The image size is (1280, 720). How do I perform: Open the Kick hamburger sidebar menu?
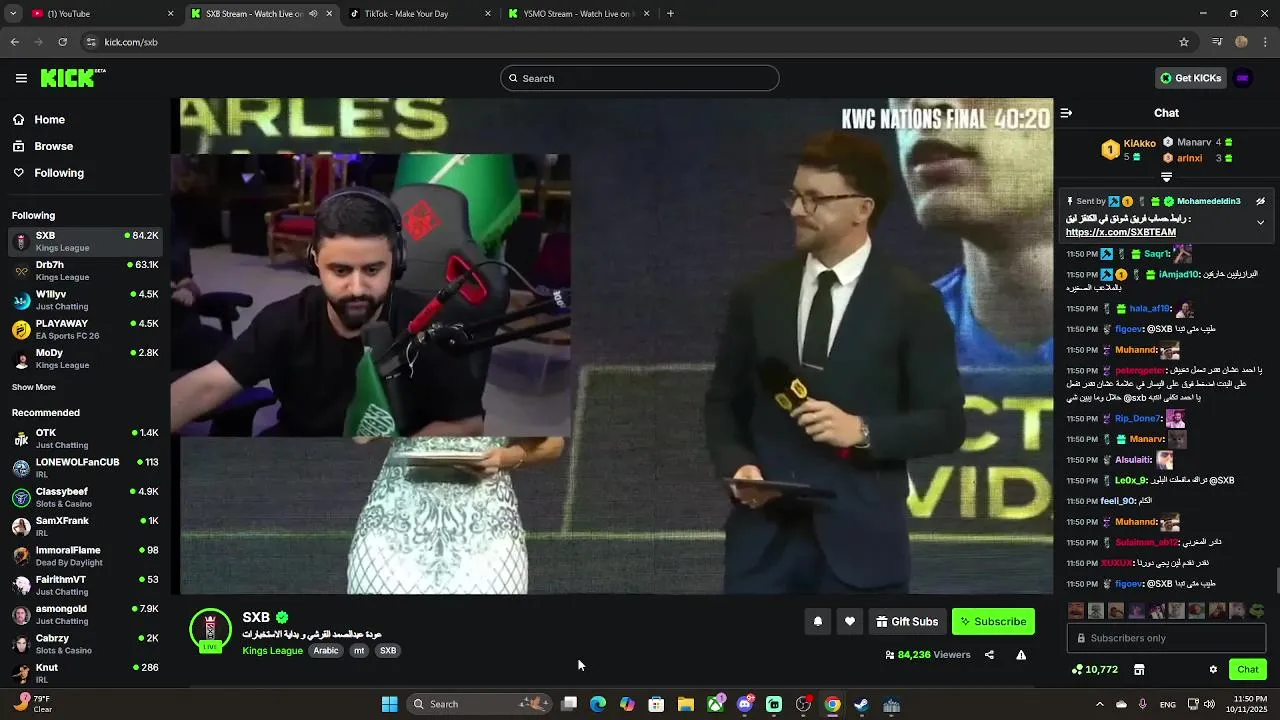[x=21, y=78]
